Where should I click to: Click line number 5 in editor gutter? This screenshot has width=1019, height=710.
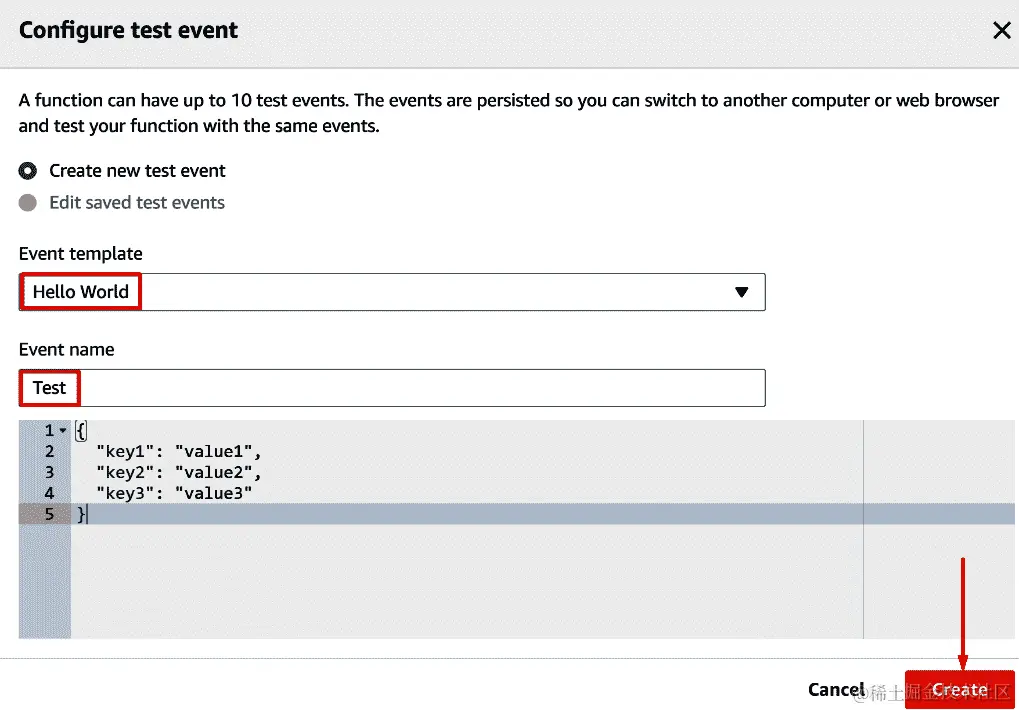[x=49, y=514]
